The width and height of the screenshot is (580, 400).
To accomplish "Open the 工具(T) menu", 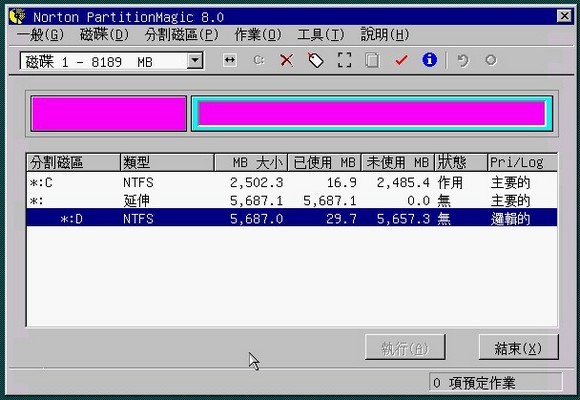I will tap(321, 35).
